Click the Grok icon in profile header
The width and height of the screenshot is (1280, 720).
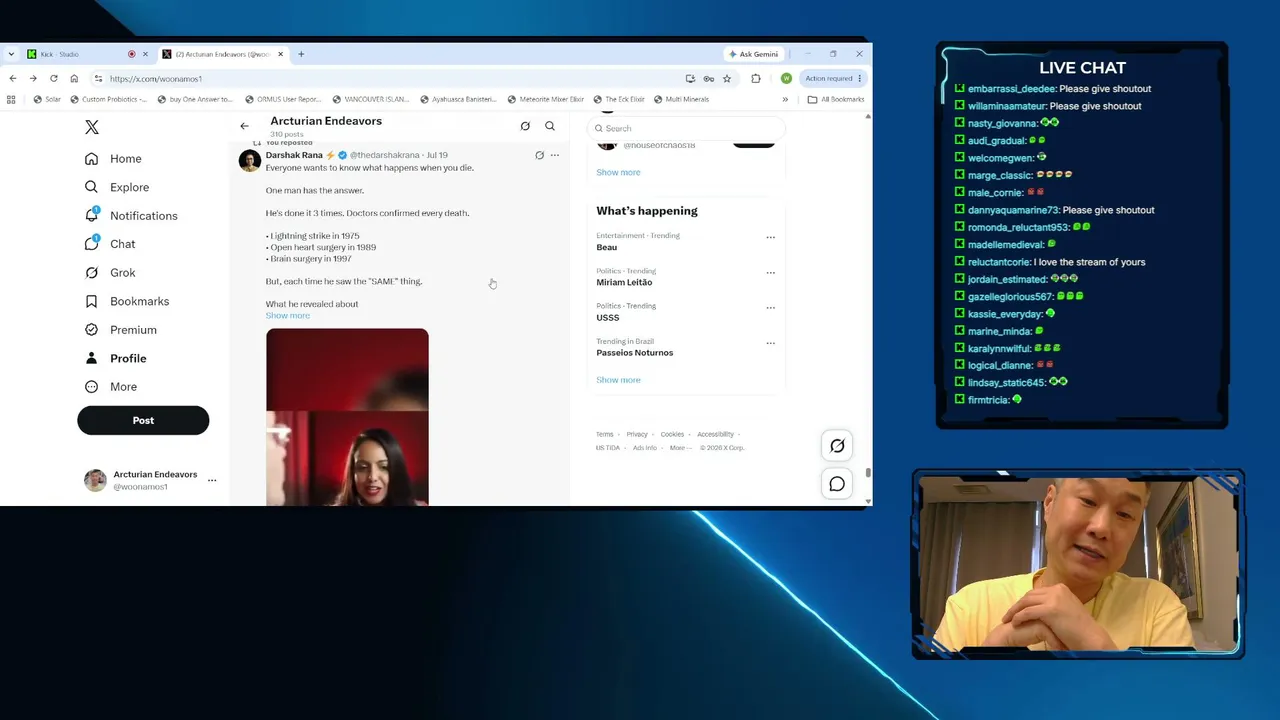[525, 126]
